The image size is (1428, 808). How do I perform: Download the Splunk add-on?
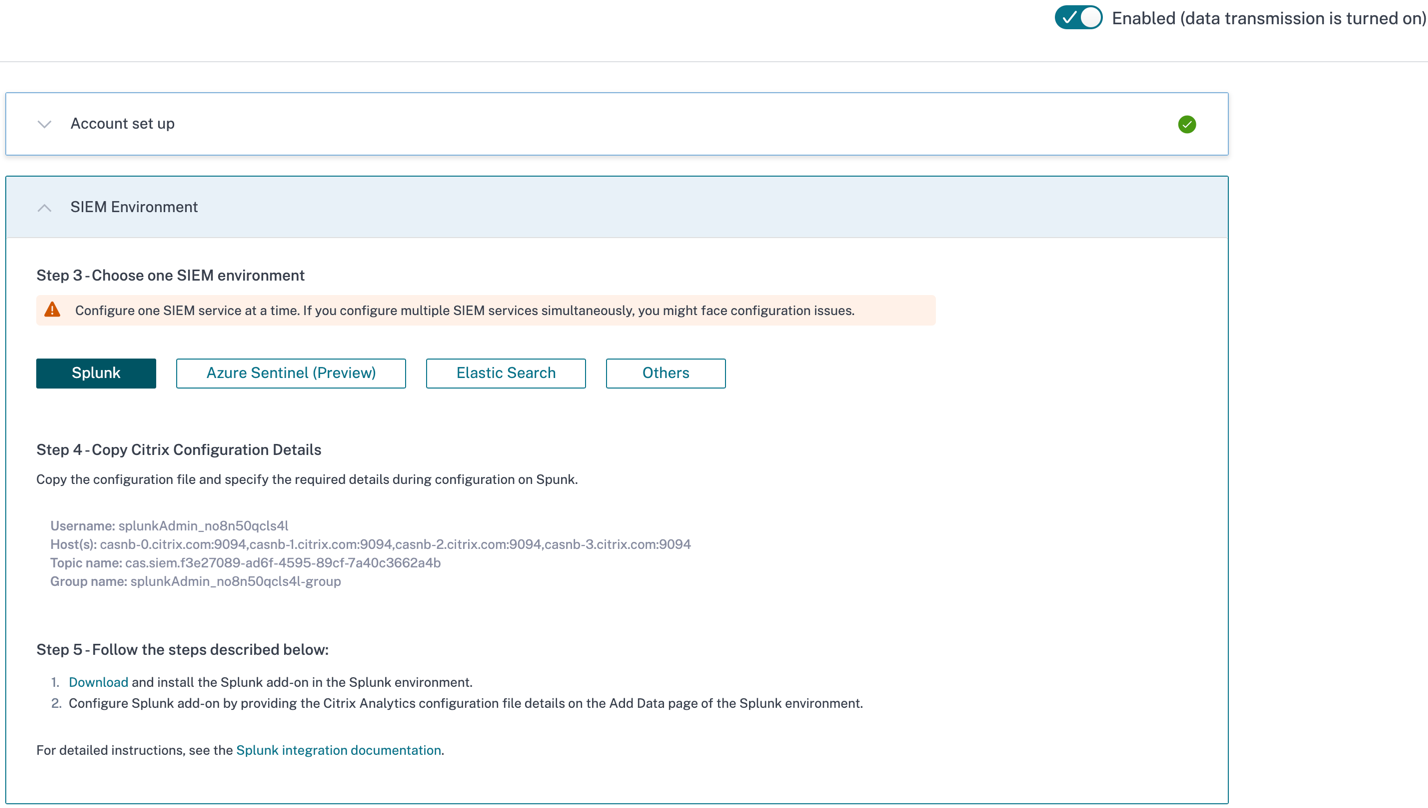(x=98, y=682)
